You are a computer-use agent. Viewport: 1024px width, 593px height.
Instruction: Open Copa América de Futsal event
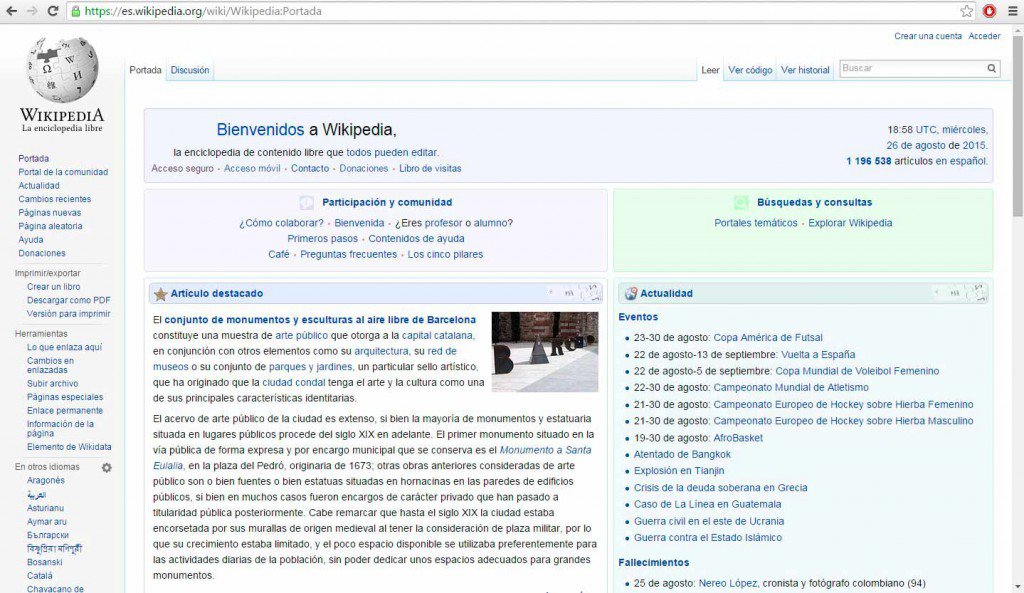(768, 338)
